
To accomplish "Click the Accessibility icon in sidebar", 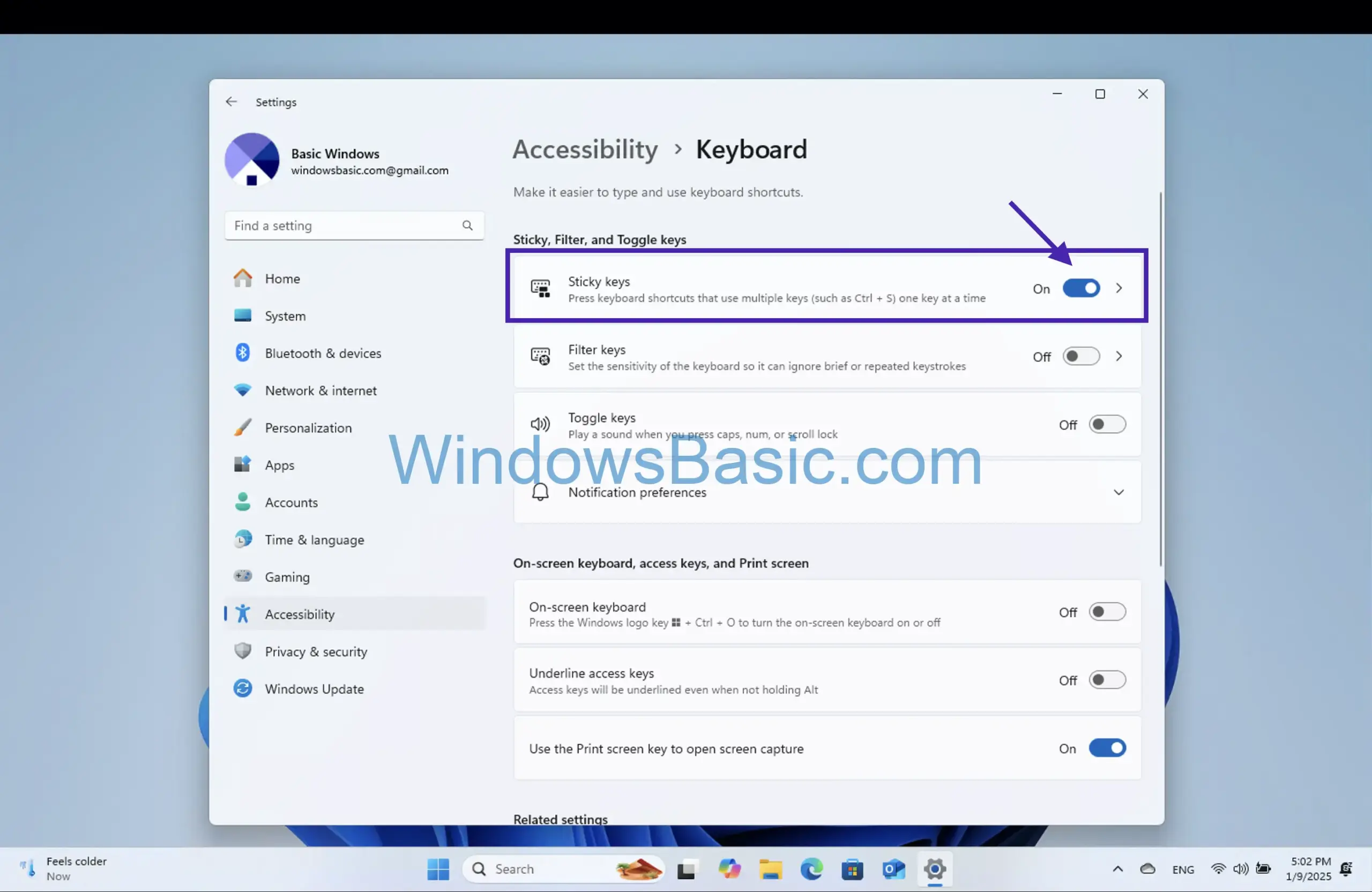I will click(x=243, y=613).
